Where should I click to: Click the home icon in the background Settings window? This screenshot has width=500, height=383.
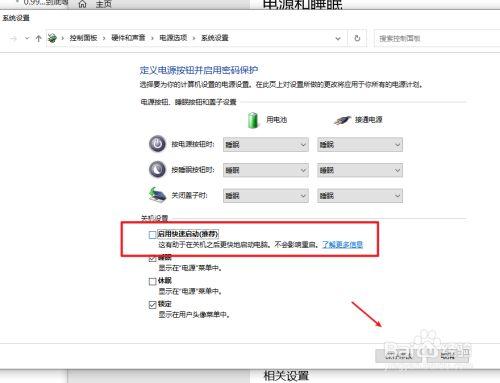pyautogui.click(x=82, y=4)
